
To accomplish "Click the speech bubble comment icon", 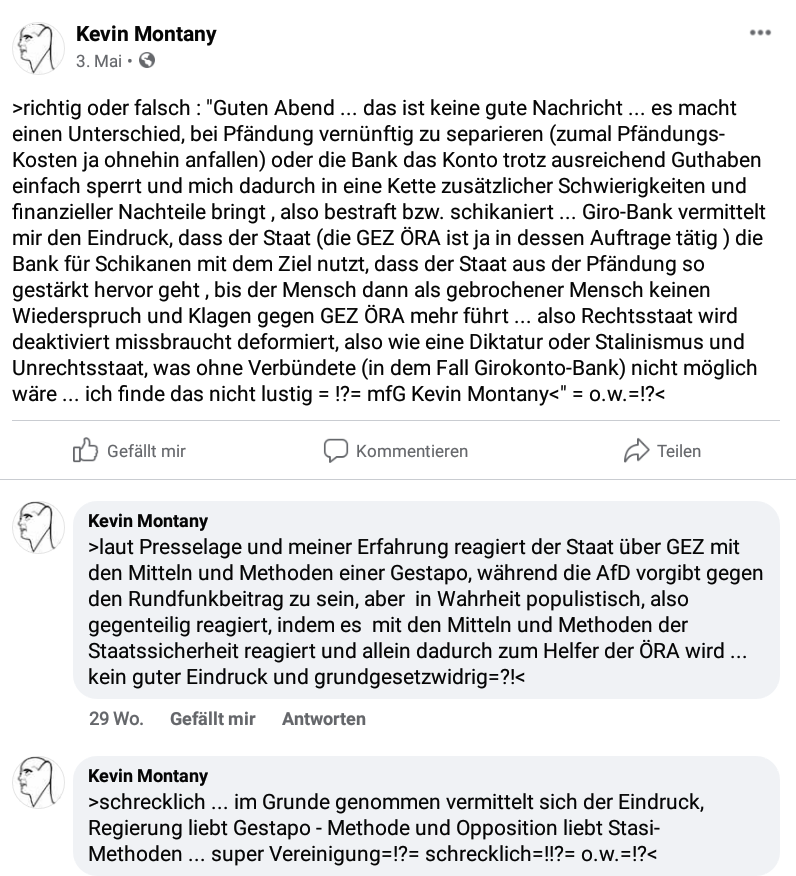I will coord(335,451).
